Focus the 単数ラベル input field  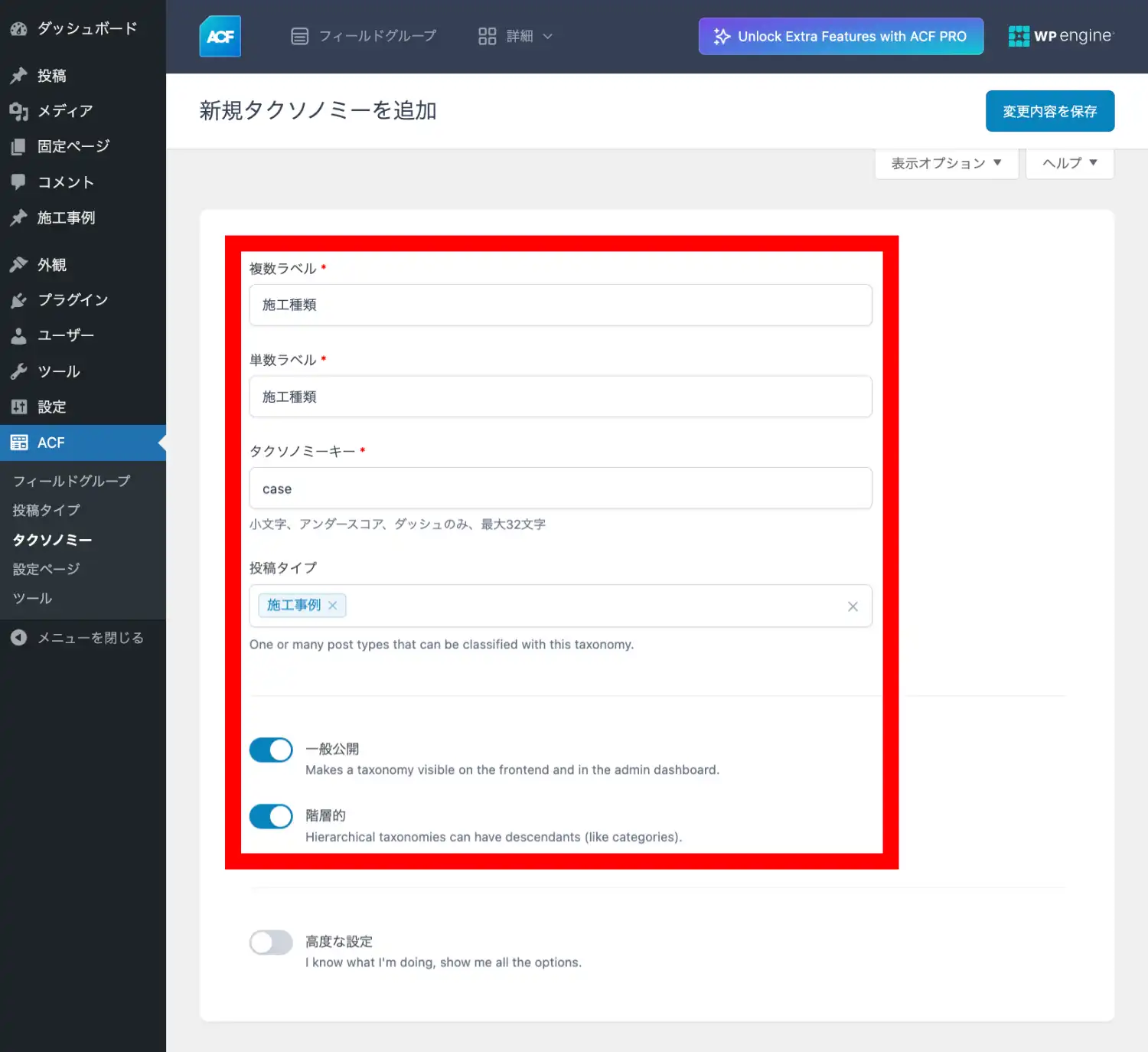coord(560,397)
